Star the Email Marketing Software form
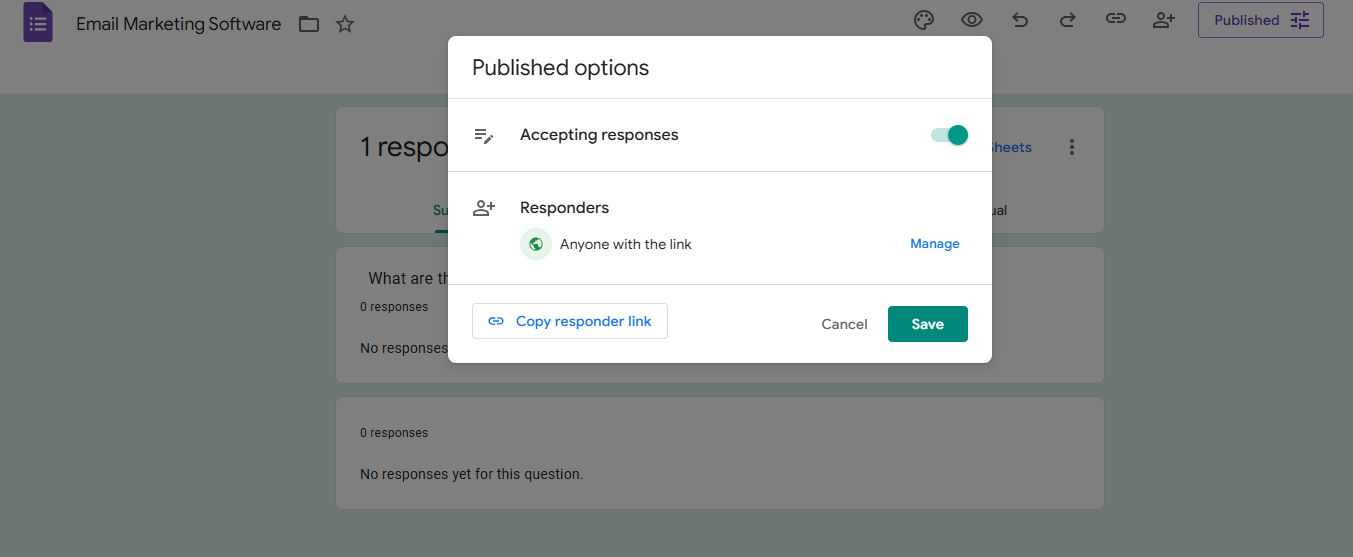 pos(345,24)
